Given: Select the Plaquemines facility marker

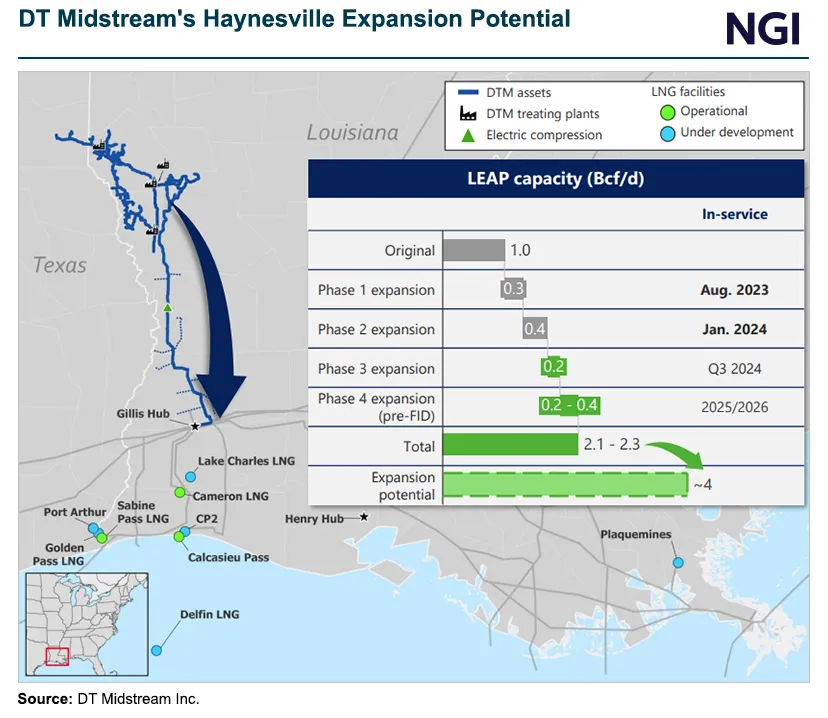Looking at the screenshot, I should pos(676,564).
